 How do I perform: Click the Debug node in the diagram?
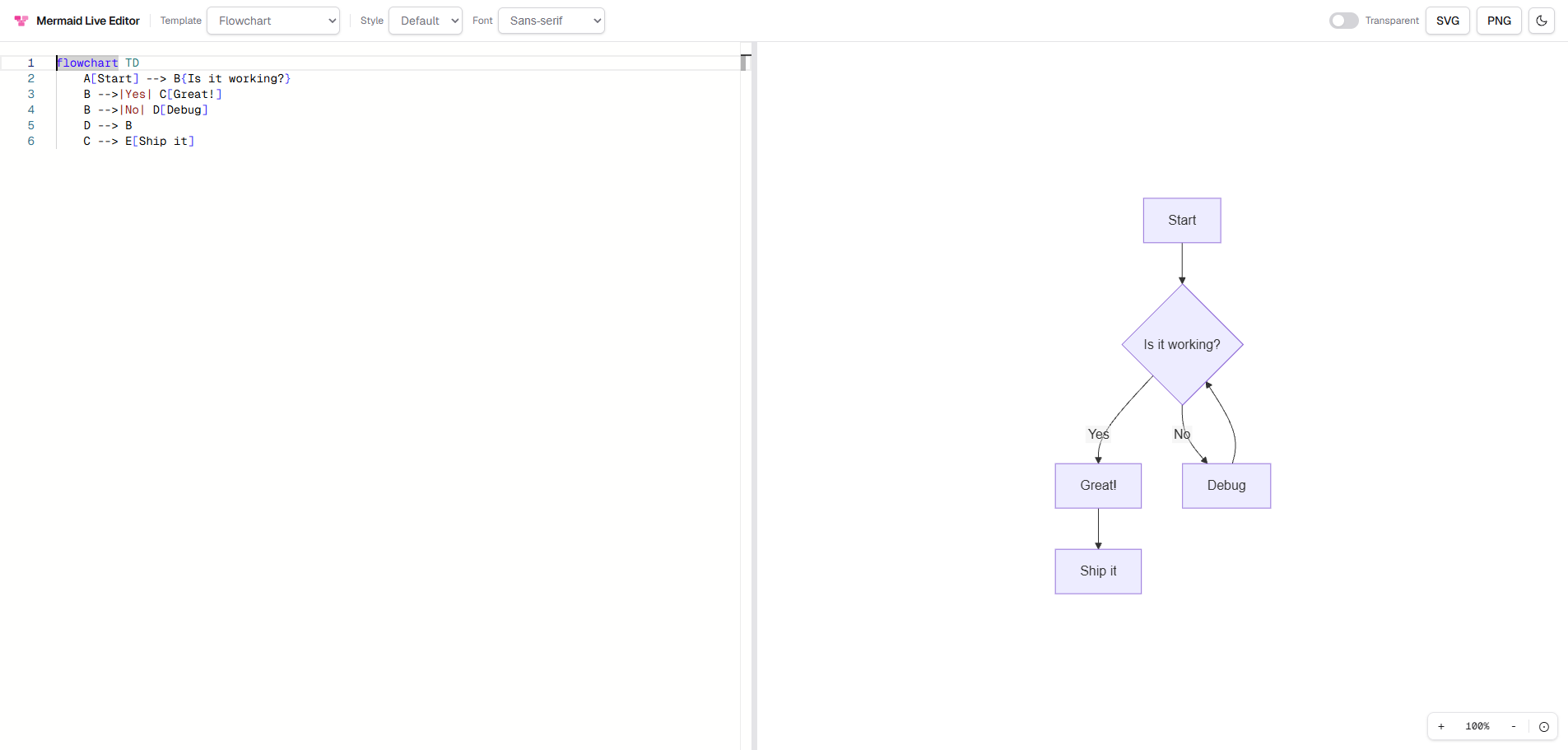point(1226,486)
